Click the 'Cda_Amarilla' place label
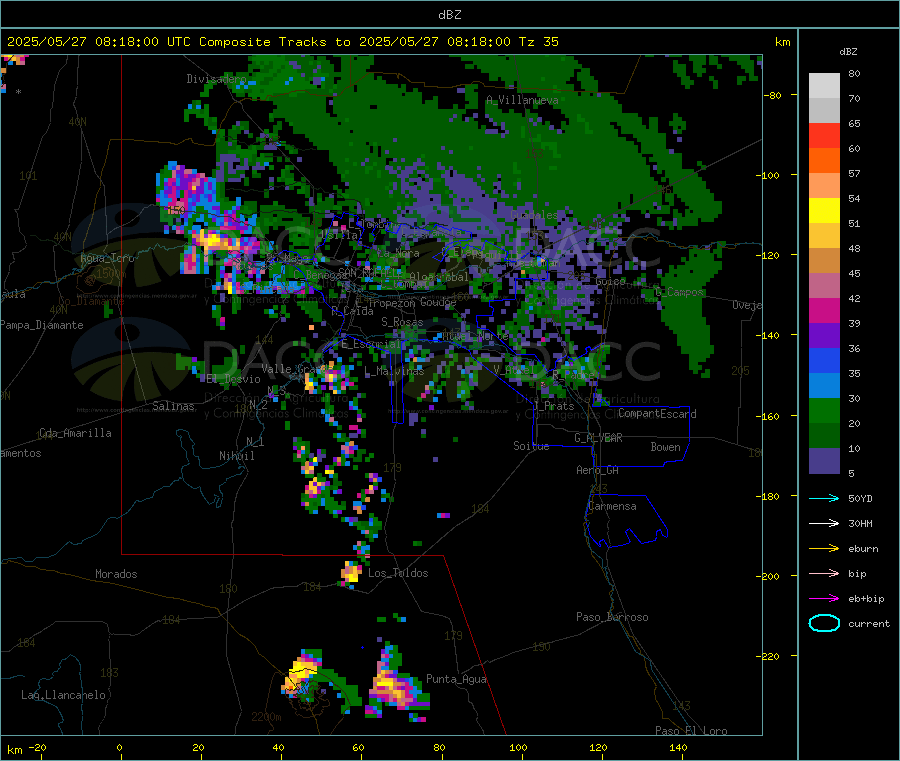The height and width of the screenshot is (761, 900). point(75,433)
